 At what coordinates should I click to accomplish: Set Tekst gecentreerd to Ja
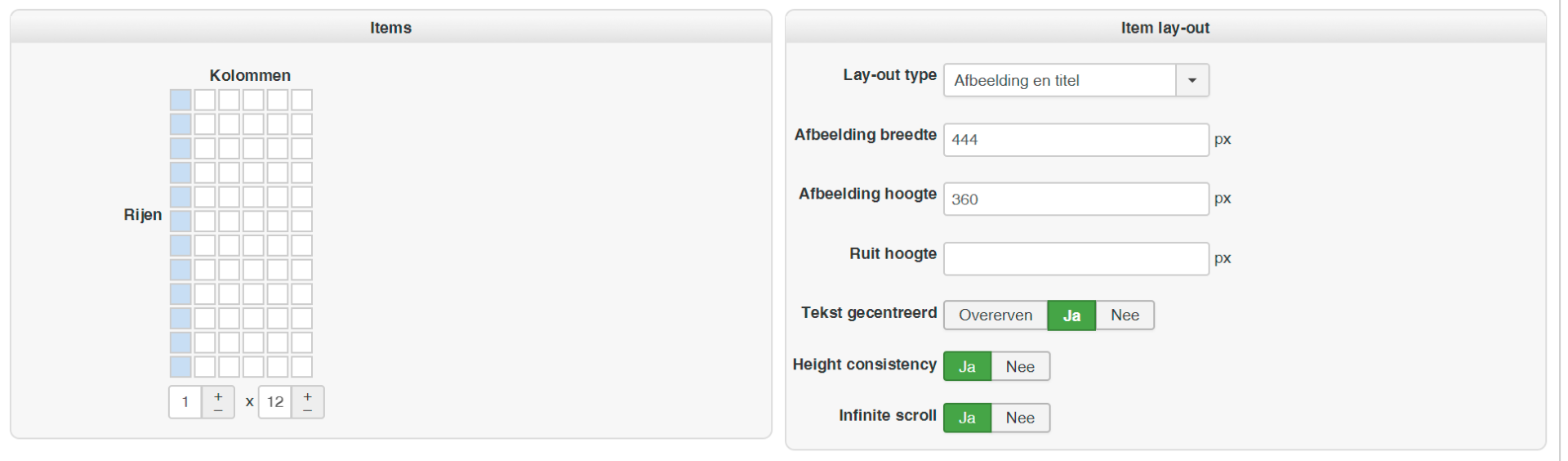1071,316
